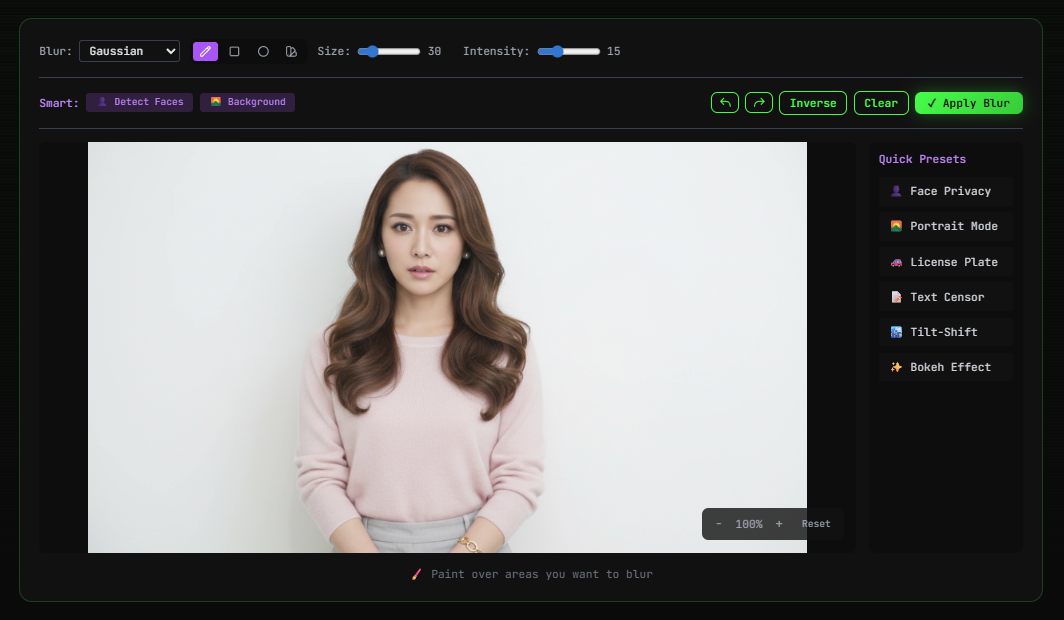Redo the blur stroke

(x=758, y=102)
